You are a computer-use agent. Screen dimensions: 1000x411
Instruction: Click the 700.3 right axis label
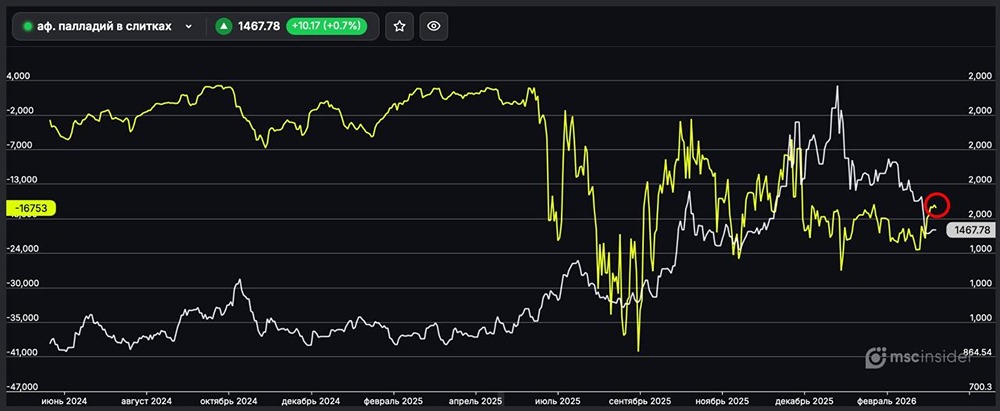pos(980,387)
